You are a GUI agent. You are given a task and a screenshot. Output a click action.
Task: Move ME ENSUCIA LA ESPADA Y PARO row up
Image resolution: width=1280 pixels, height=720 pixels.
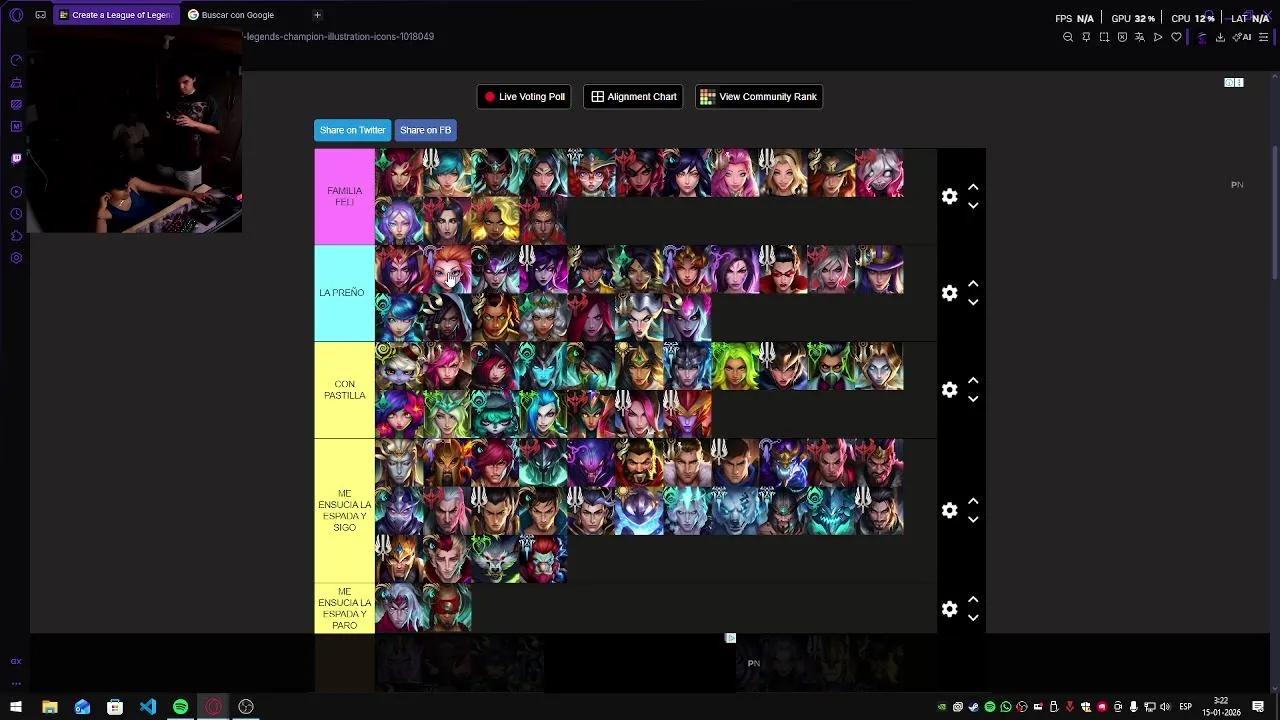(x=973, y=600)
